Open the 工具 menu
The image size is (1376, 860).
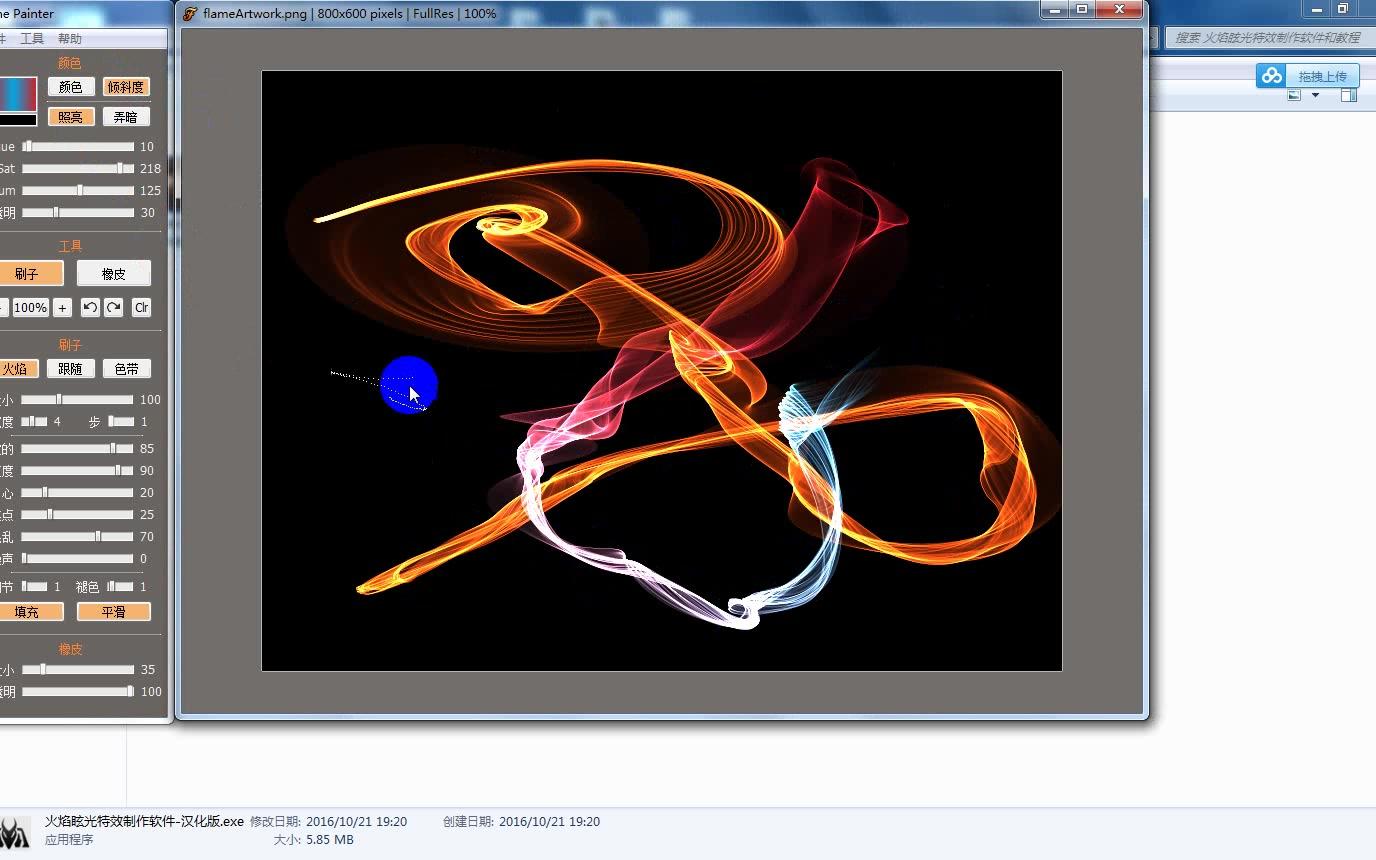(x=32, y=39)
